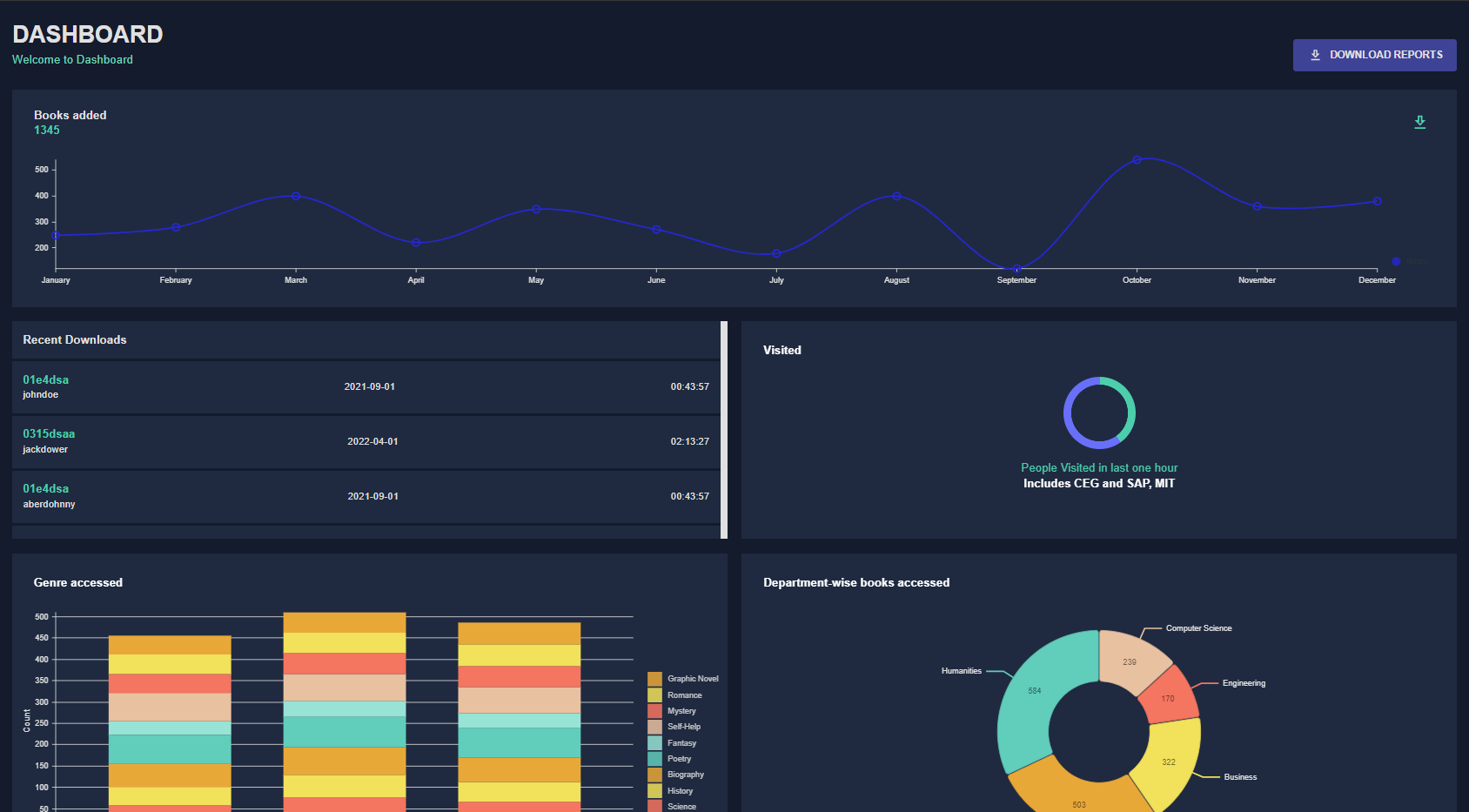Click the Visited progress ring
The width and height of the screenshot is (1469, 812).
point(1099,413)
